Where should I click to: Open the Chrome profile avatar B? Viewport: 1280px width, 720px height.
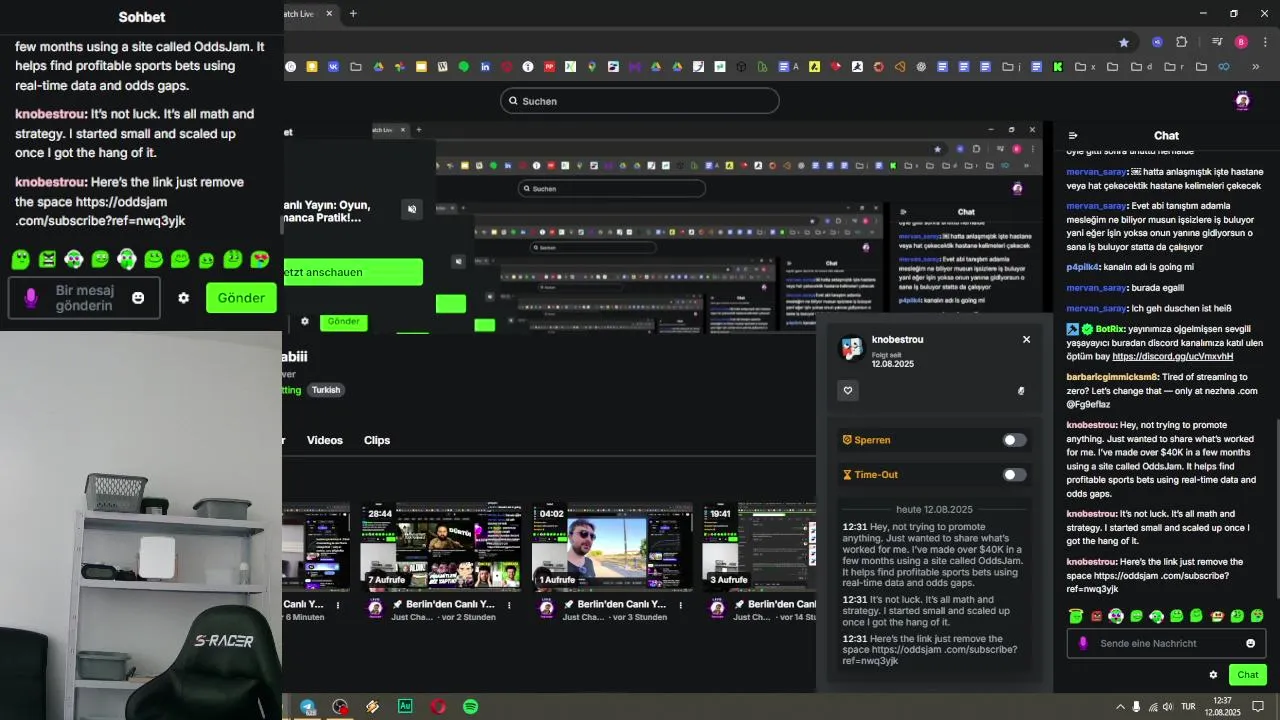tap(1241, 42)
